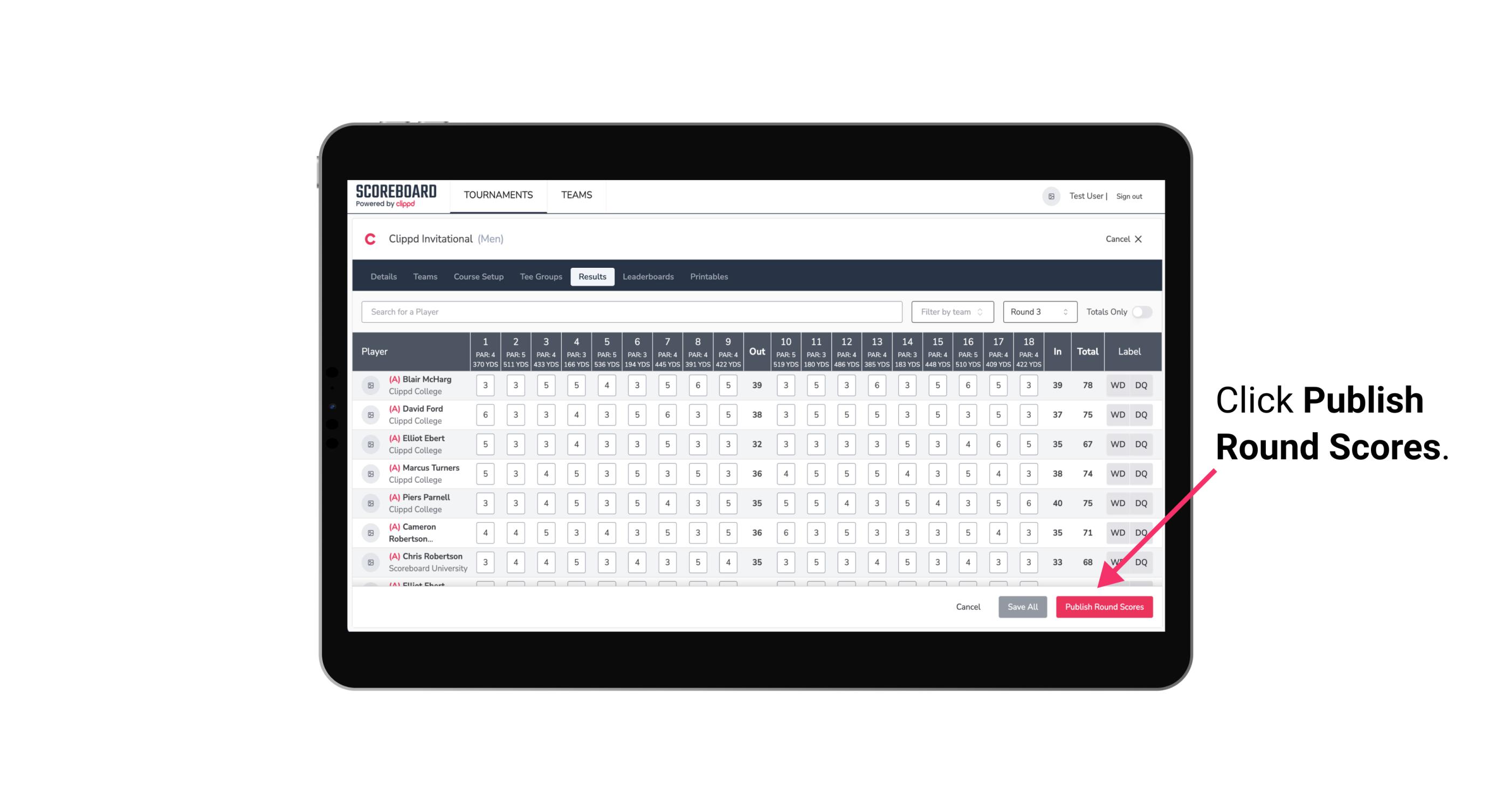Click the DQ icon for Marcus Turners
The height and width of the screenshot is (812, 1510).
pos(1141,473)
